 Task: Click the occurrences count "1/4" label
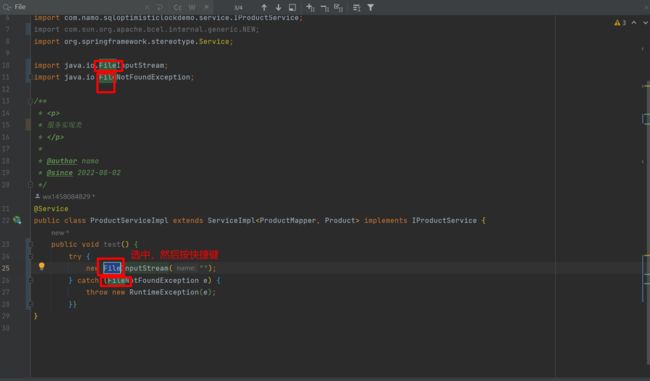tap(238, 7)
